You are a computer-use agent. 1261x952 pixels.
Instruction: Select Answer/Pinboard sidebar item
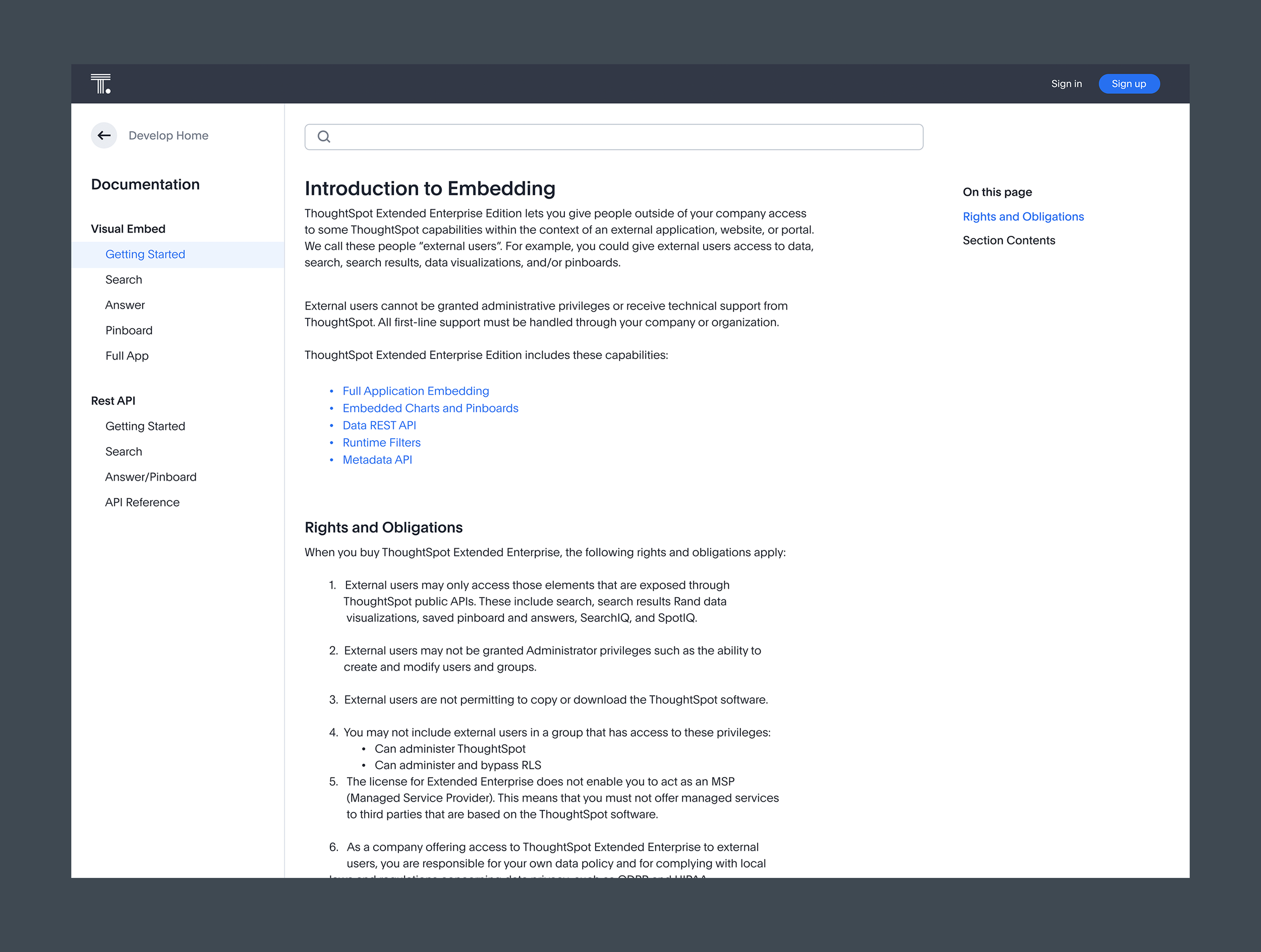[151, 477]
